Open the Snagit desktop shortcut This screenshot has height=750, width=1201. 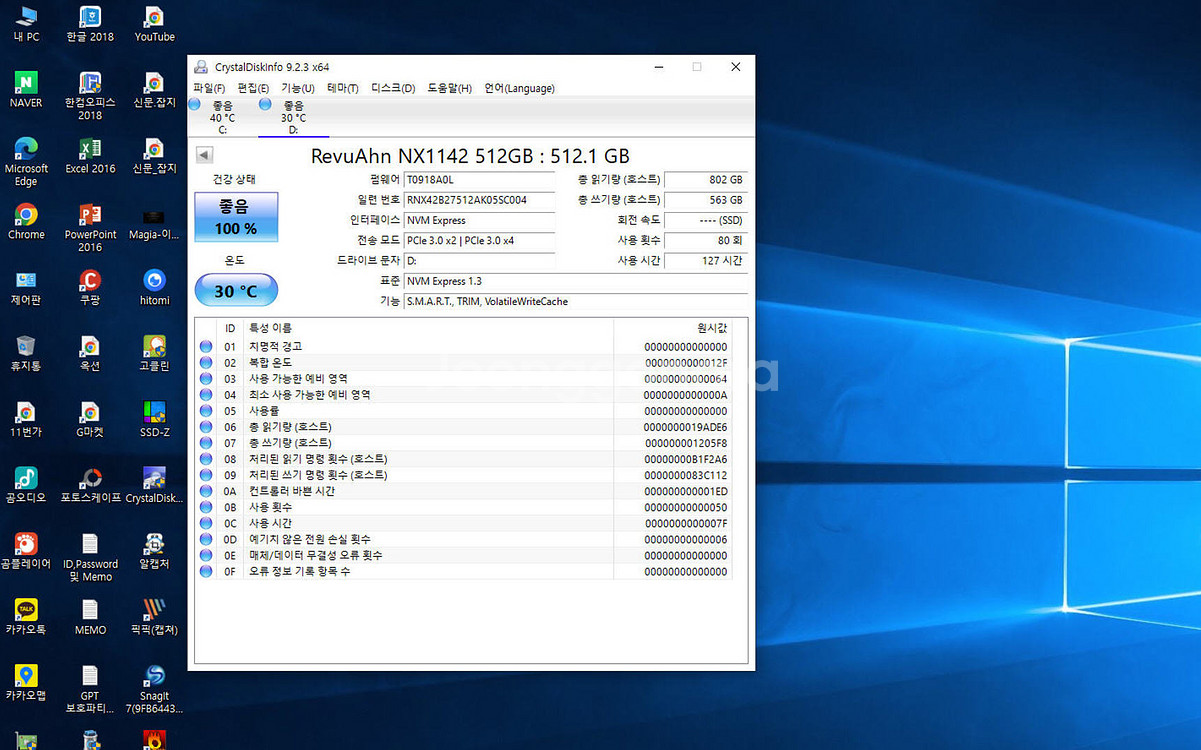tap(154, 689)
